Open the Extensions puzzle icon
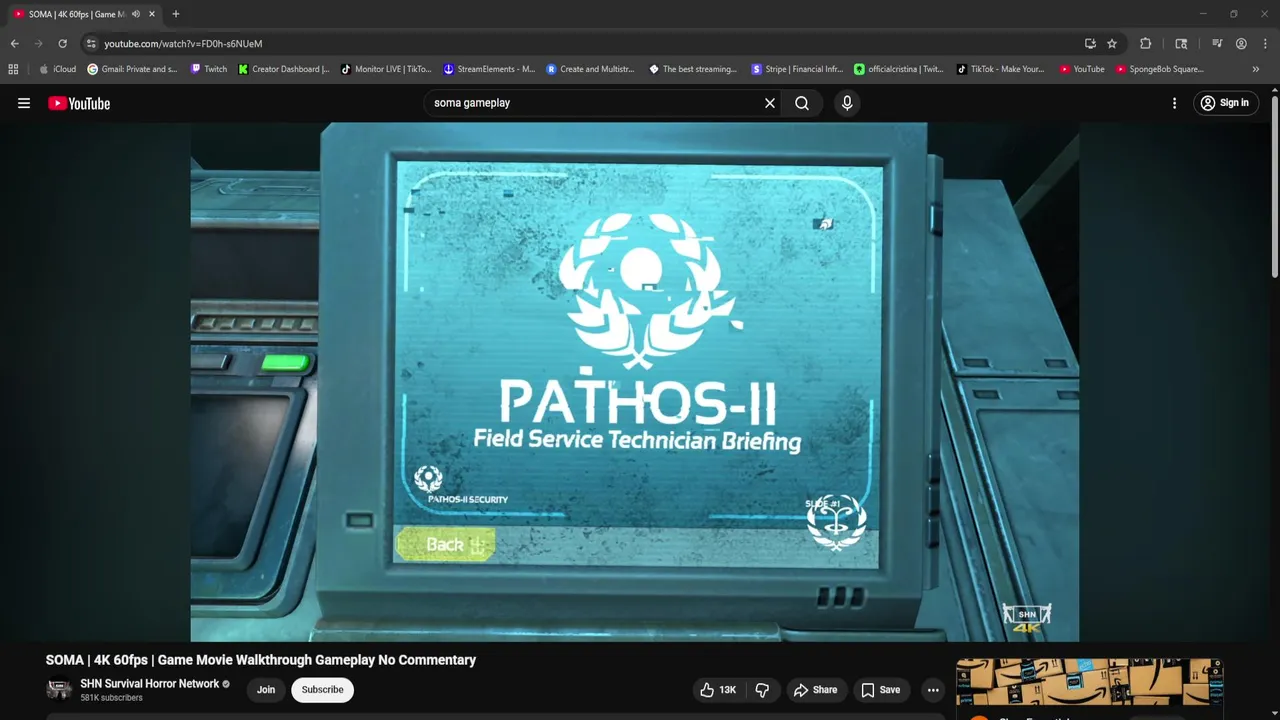This screenshot has height=720, width=1280. click(1146, 44)
